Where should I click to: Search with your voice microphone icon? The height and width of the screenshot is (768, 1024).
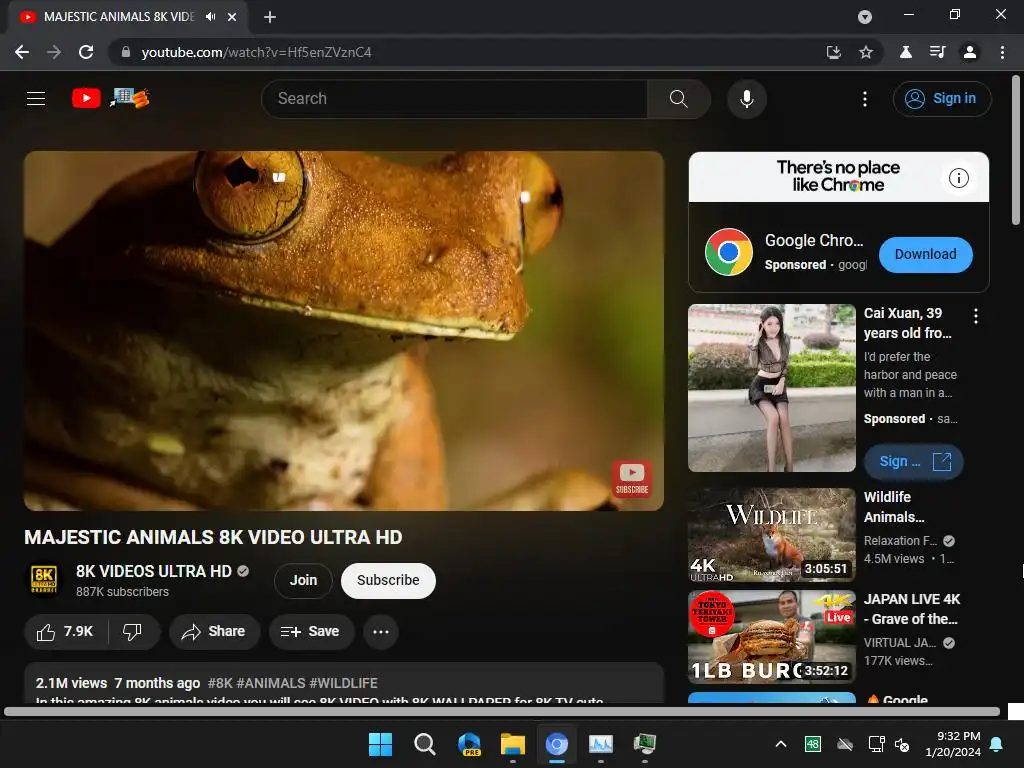click(x=746, y=99)
